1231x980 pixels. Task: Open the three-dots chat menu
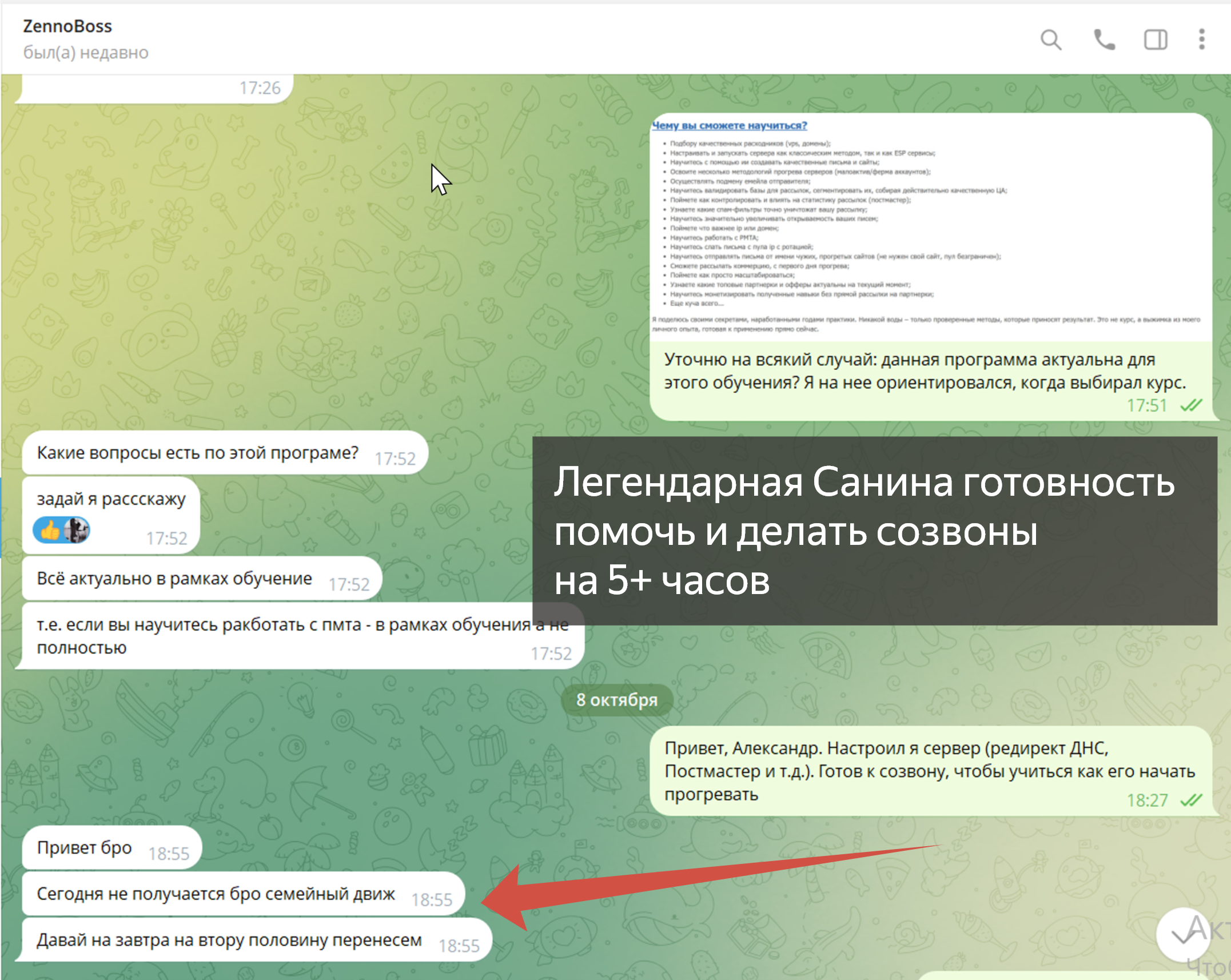(x=1201, y=40)
